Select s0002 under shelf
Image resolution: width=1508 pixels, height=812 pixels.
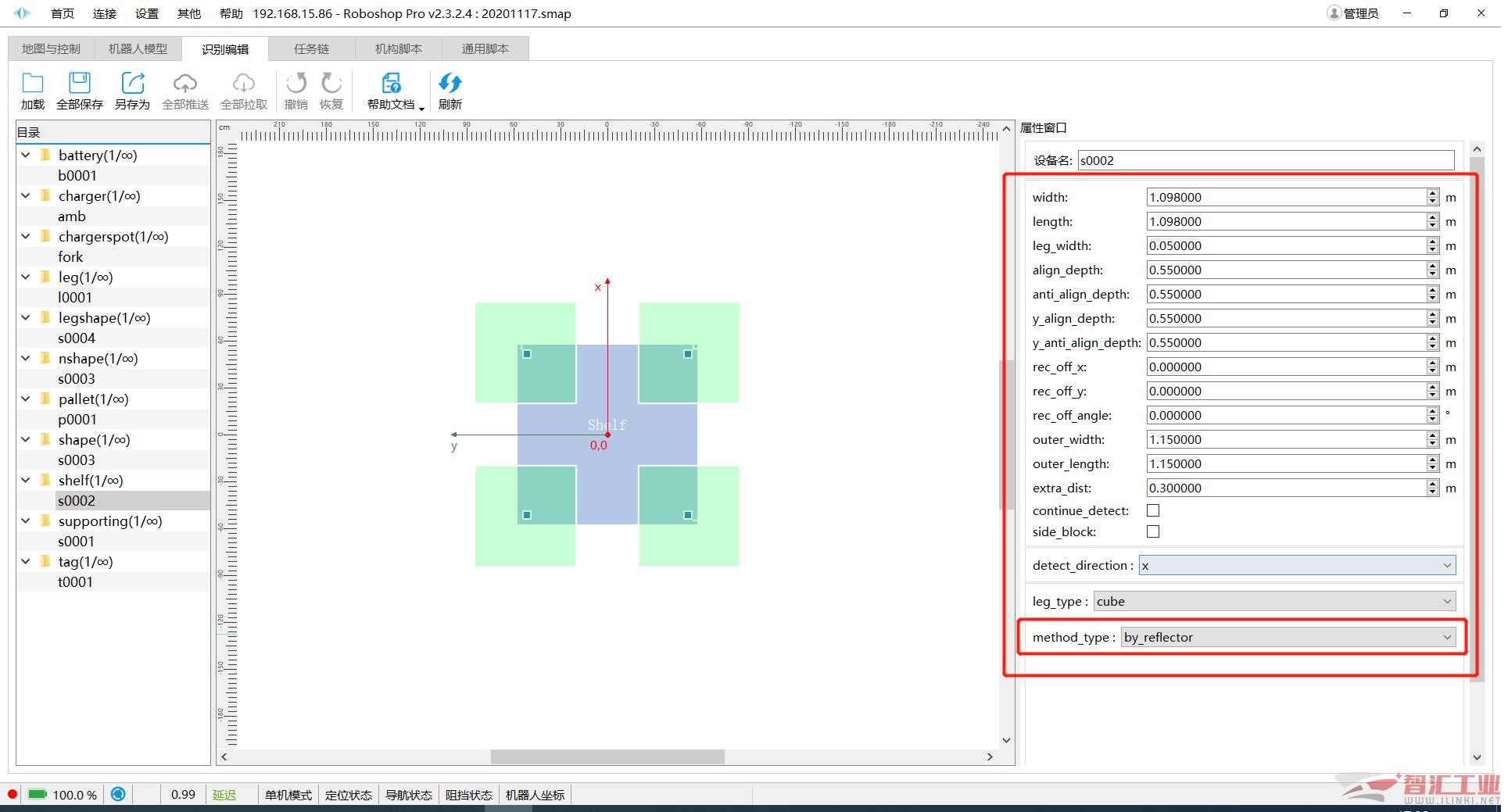(77, 500)
